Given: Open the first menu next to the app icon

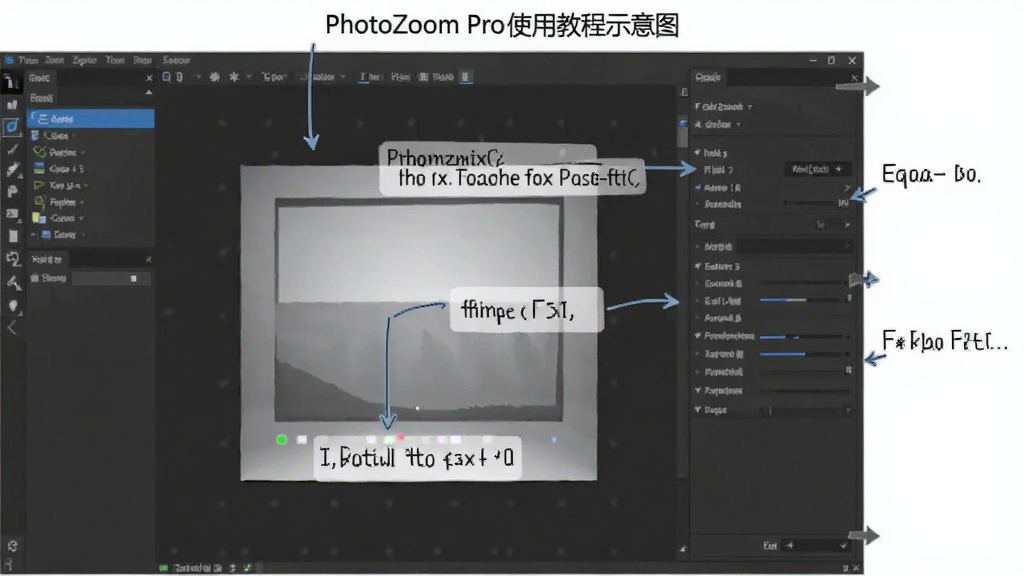Looking at the screenshot, I should tap(28, 60).
